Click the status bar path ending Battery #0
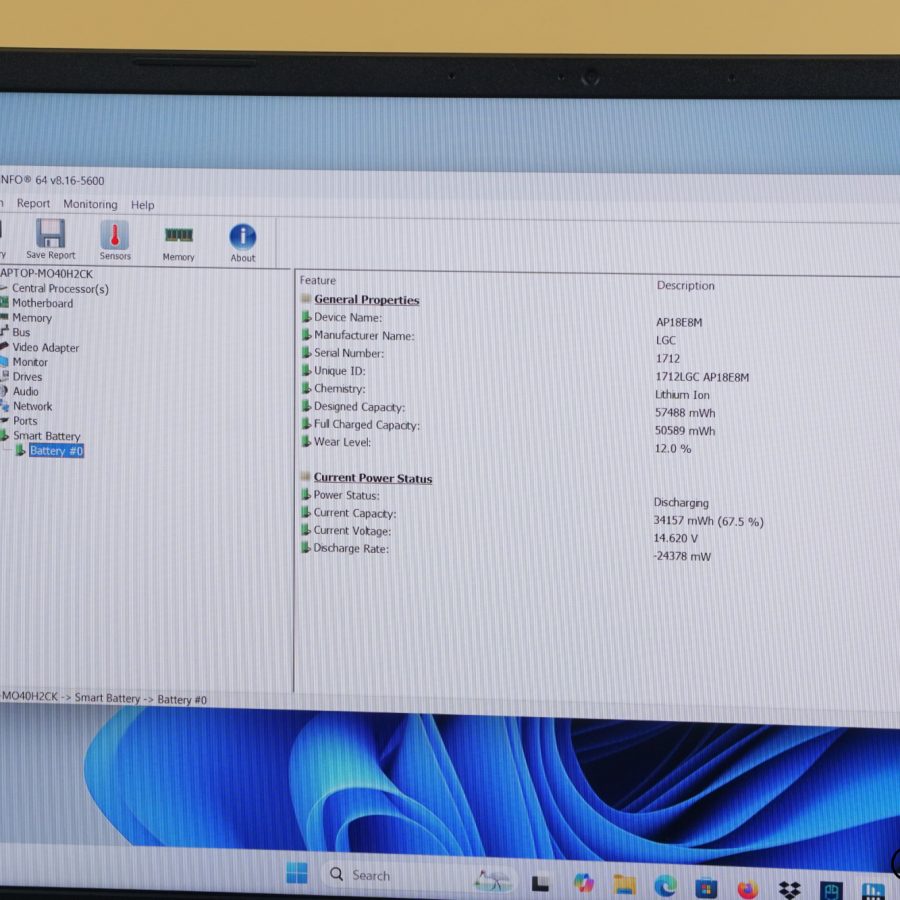The height and width of the screenshot is (900, 900). coord(103,698)
